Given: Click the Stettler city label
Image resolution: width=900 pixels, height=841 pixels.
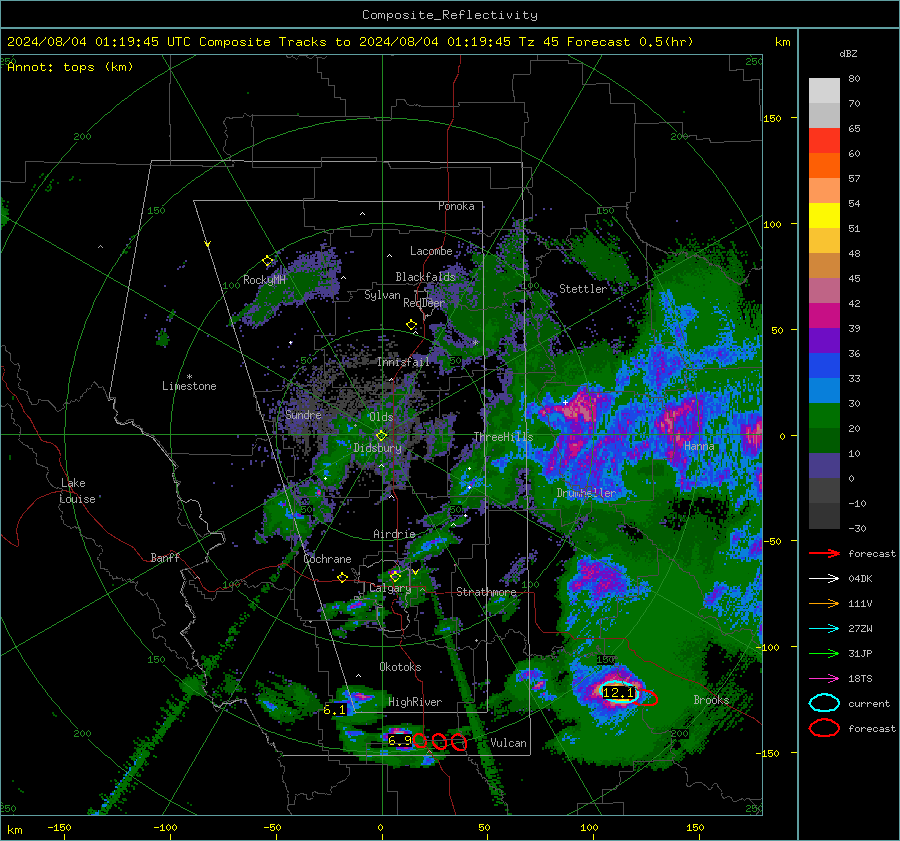Looking at the screenshot, I should [x=583, y=289].
